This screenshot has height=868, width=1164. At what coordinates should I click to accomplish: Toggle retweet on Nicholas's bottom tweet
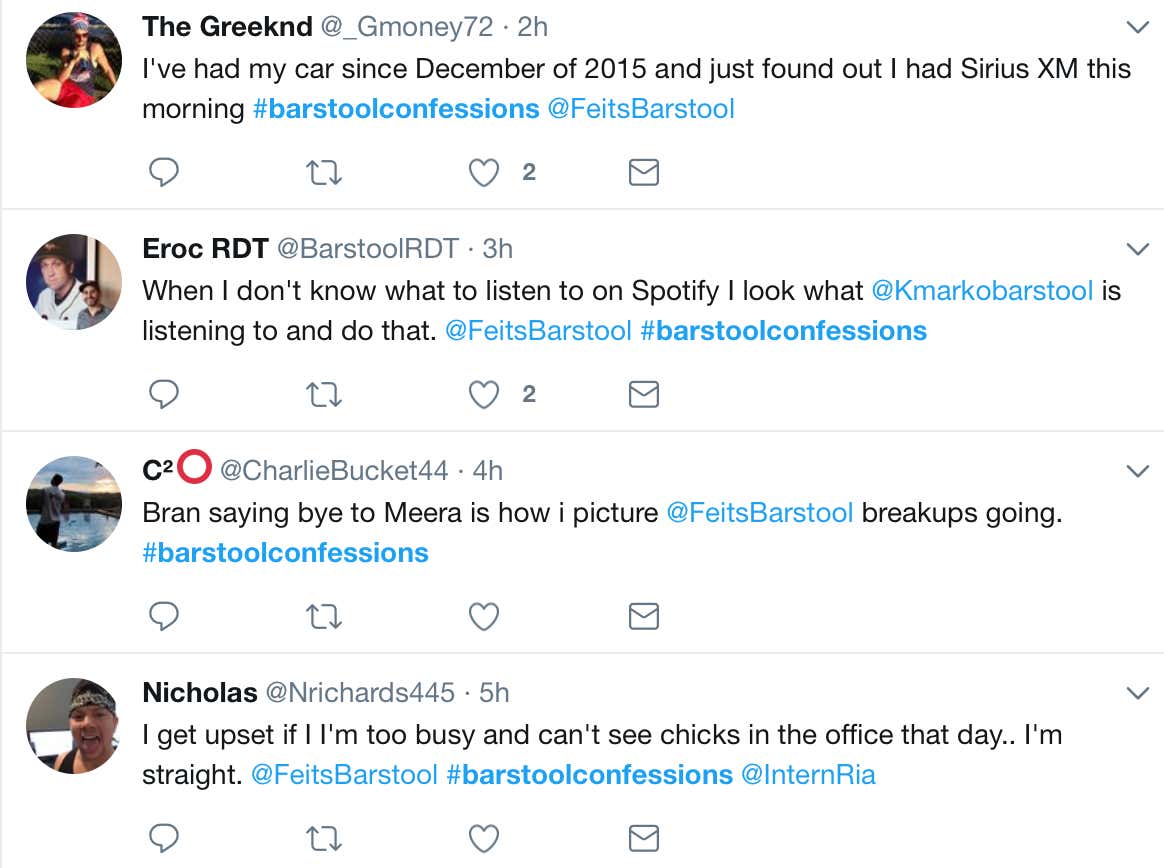pyautogui.click(x=323, y=838)
